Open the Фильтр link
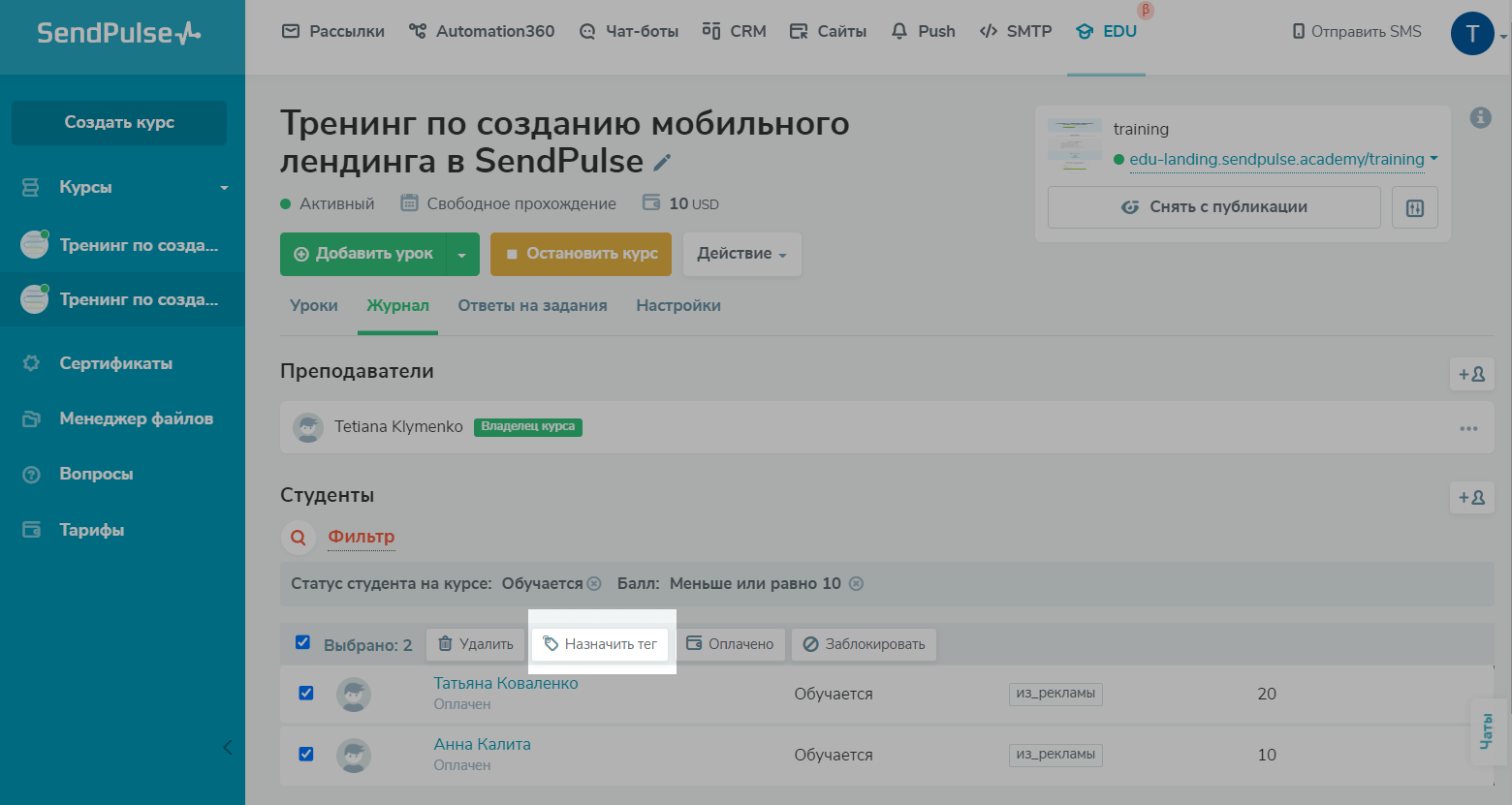 362,537
